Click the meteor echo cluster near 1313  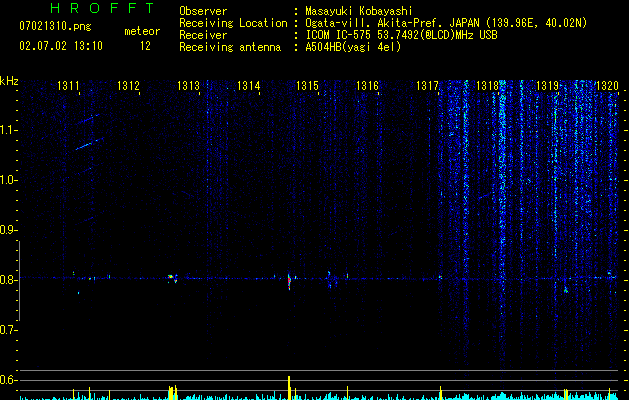[x=172, y=278]
